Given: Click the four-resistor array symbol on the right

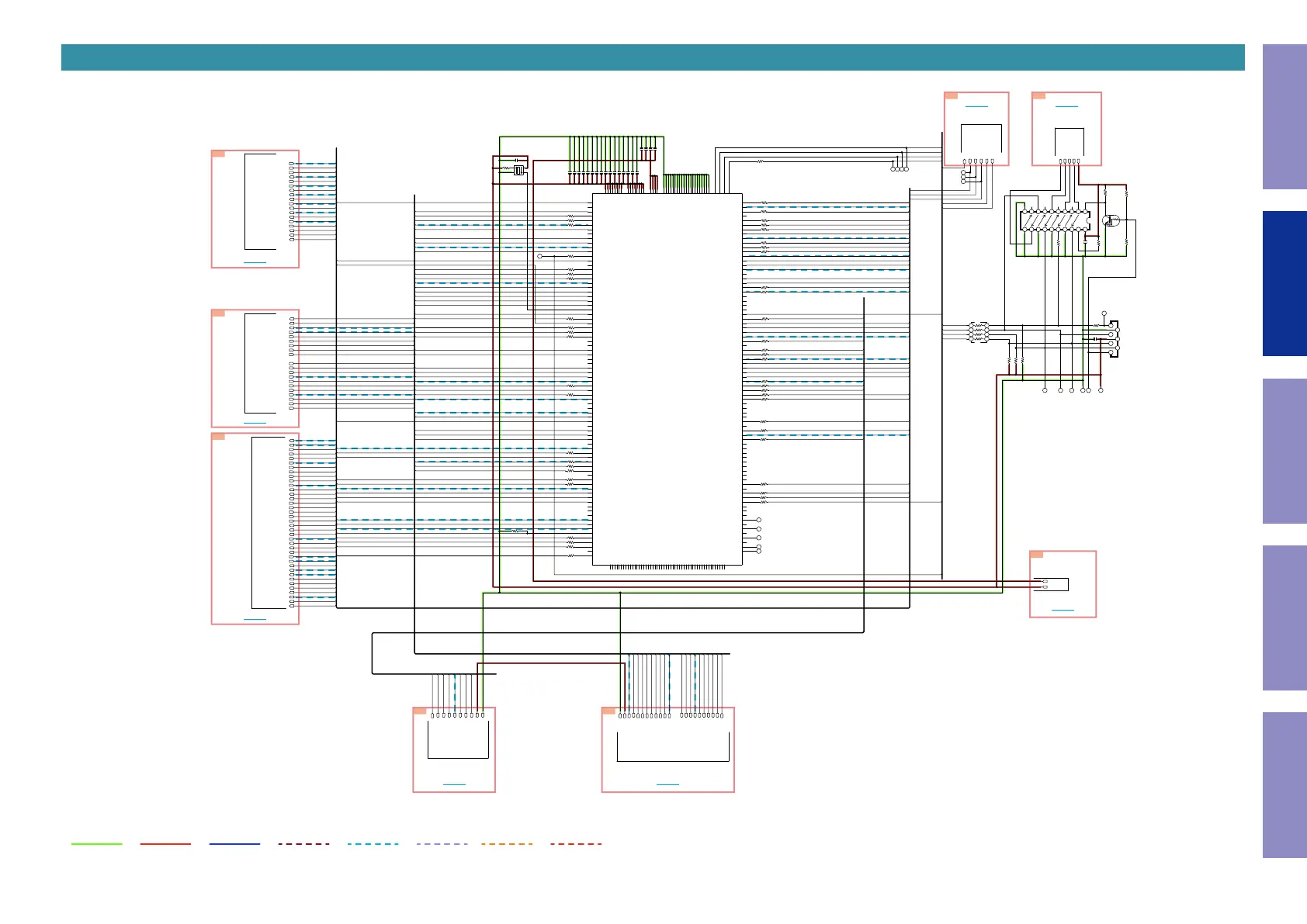Looking at the screenshot, I should coord(978,332).
